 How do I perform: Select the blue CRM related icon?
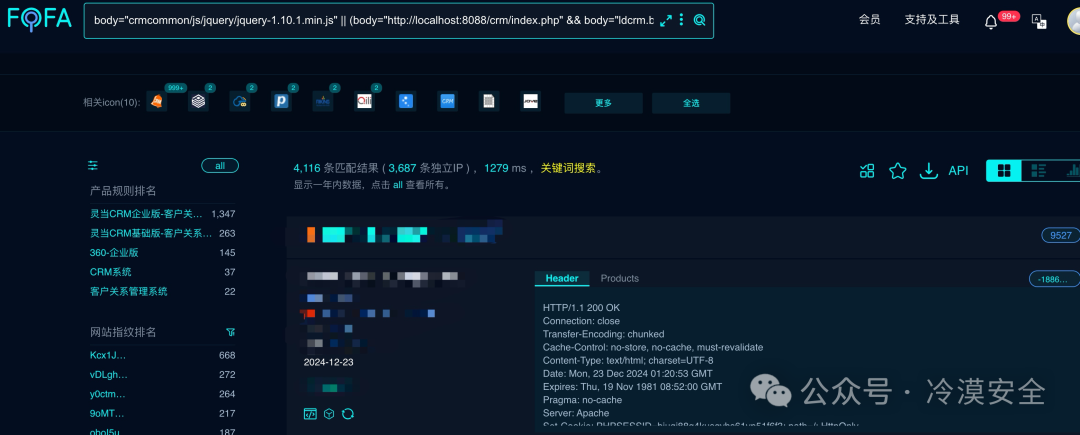point(447,101)
